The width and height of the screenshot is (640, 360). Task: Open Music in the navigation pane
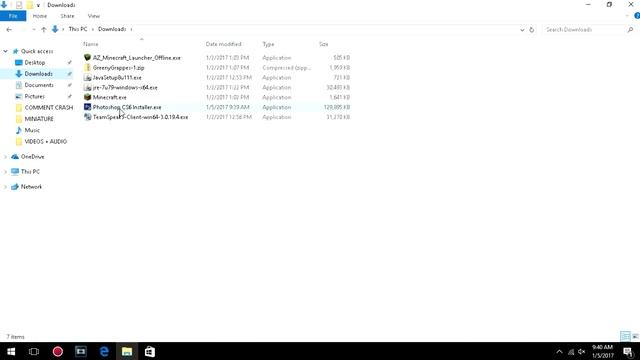tap(32, 130)
